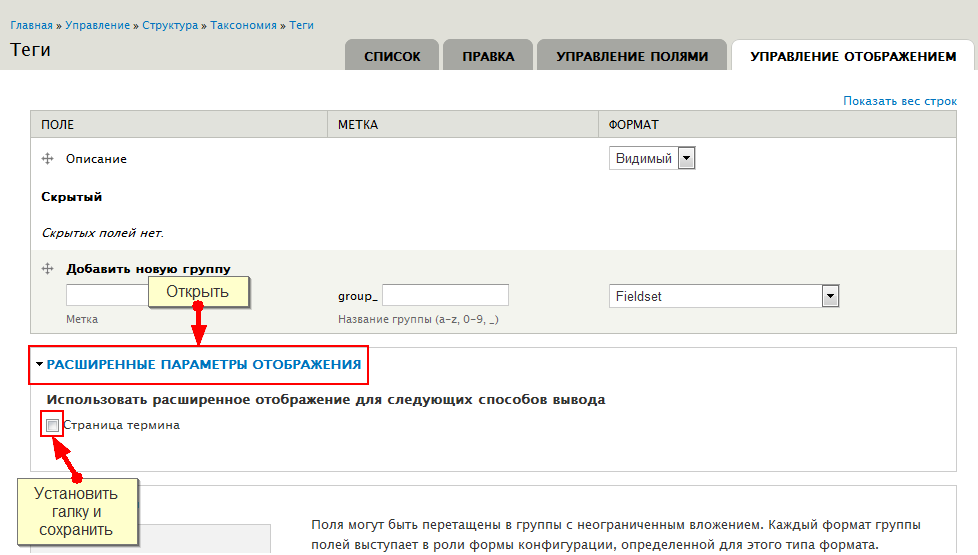The image size is (978, 555).
Task: Go to Управление полями tab
Action: (x=632, y=57)
